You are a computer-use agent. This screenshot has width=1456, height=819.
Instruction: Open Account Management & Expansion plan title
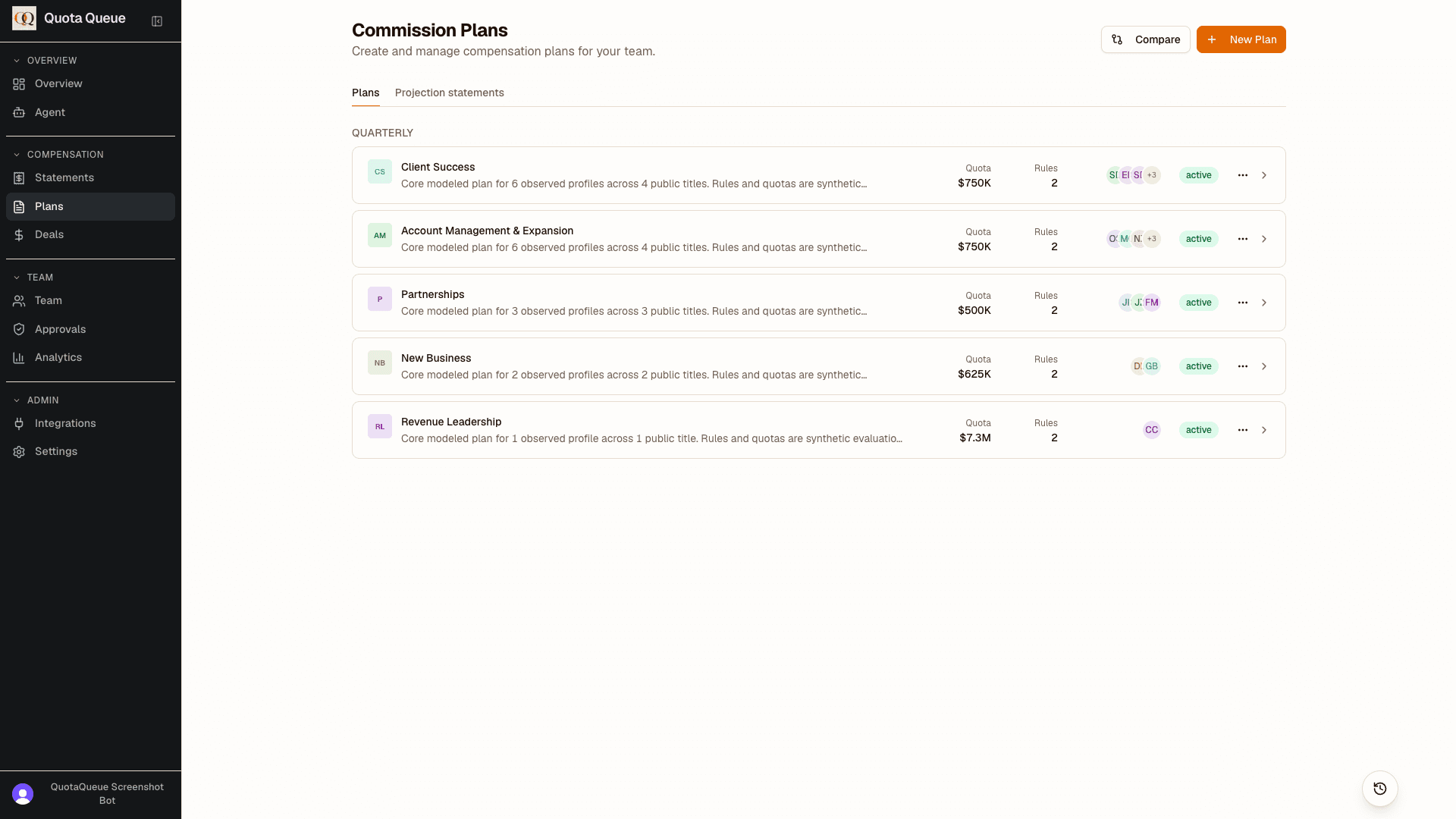coord(487,231)
